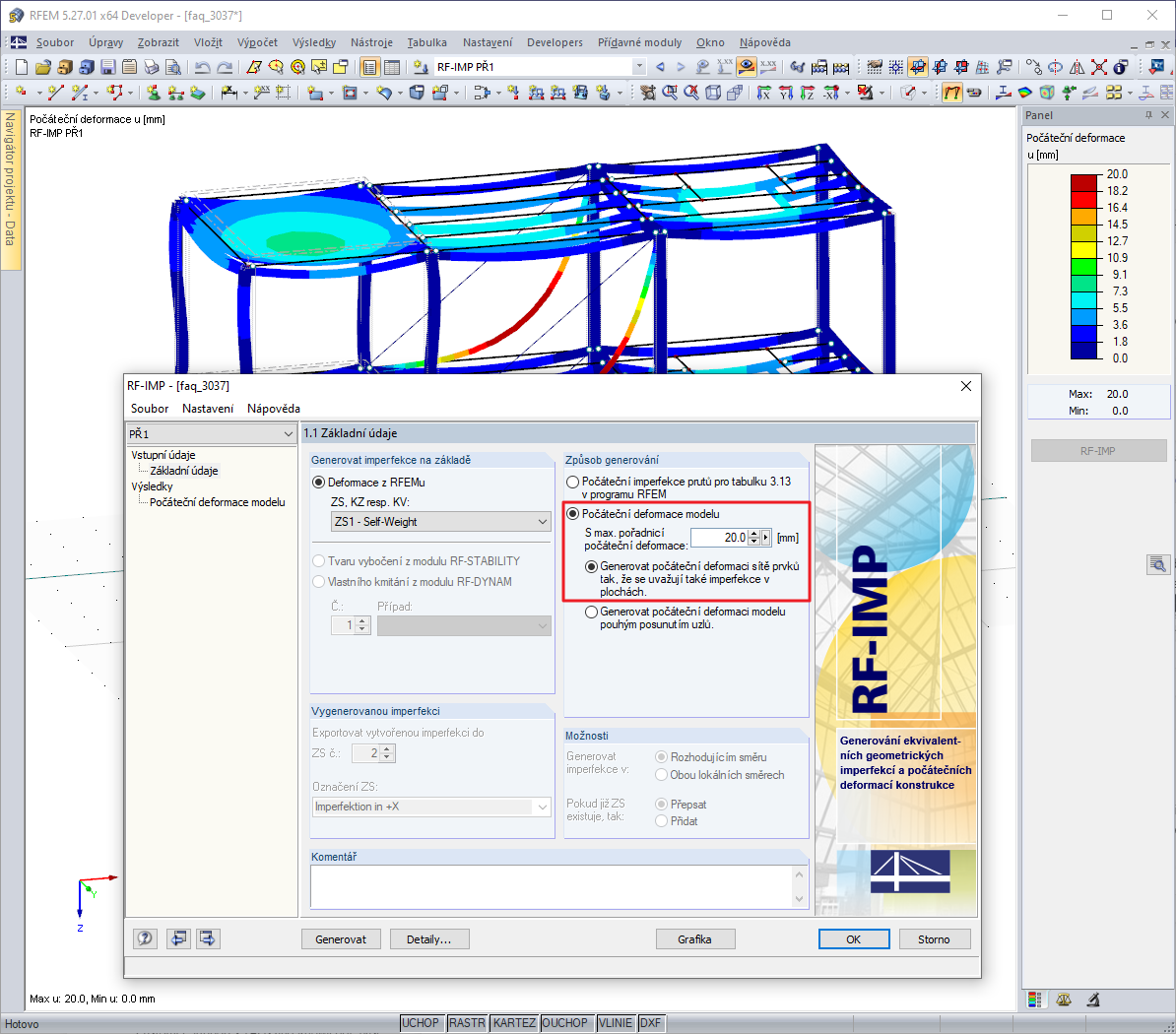
Task: Open the Soubor menu in main menu bar
Action: pyautogui.click(x=55, y=42)
